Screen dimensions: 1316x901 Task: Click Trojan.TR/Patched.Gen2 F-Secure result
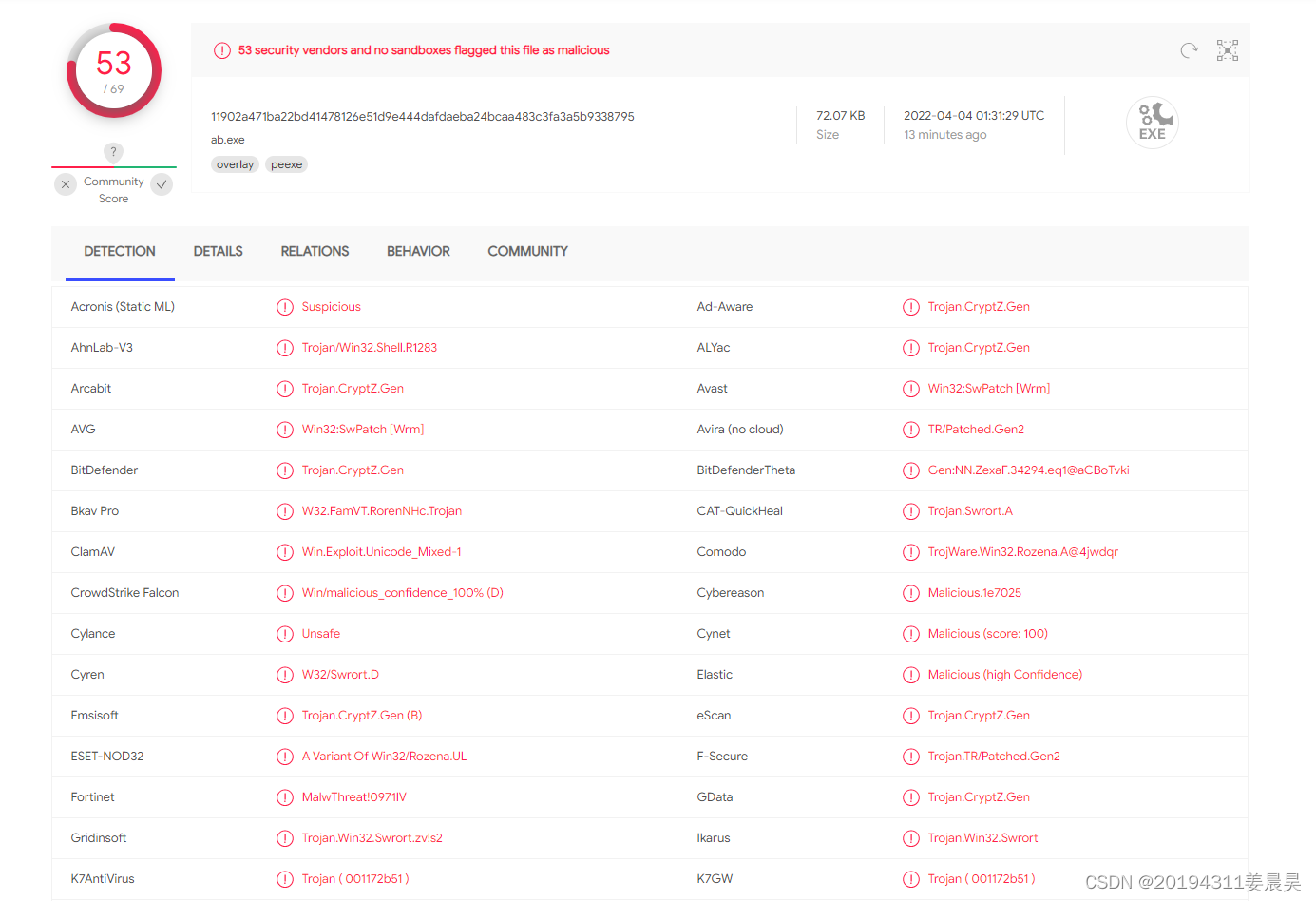[x=994, y=757]
